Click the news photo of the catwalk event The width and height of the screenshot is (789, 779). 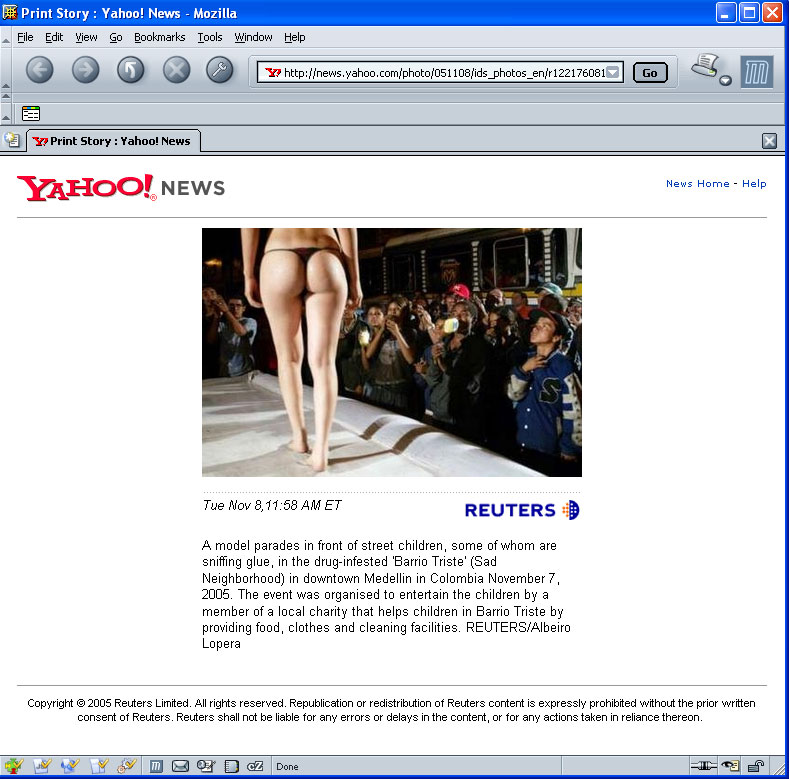pos(391,352)
